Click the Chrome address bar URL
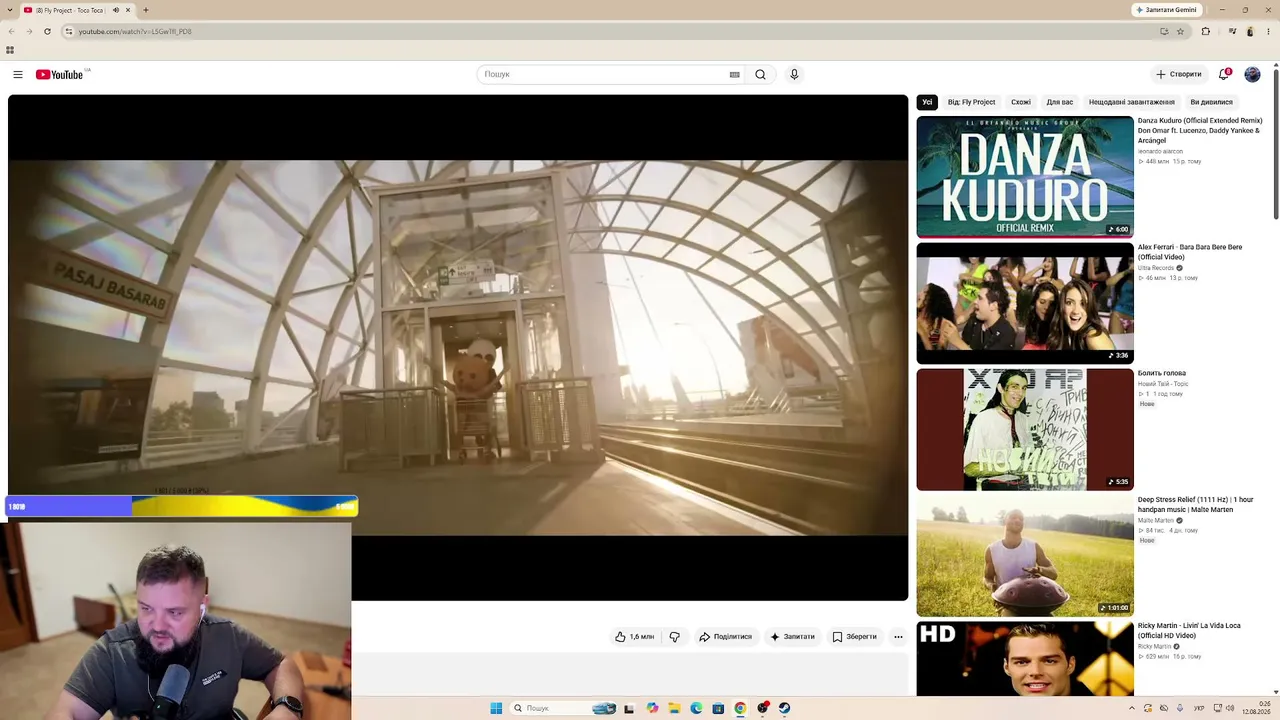Image resolution: width=1280 pixels, height=720 pixels. tap(135, 31)
